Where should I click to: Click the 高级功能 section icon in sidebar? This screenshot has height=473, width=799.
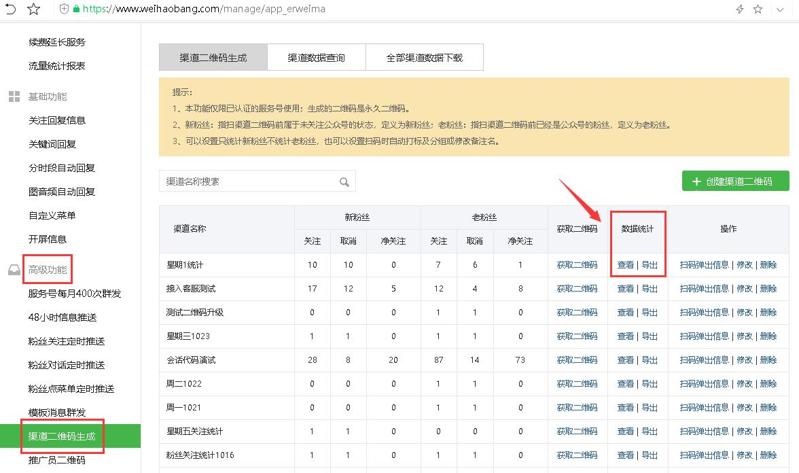click(x=14, y=269)
